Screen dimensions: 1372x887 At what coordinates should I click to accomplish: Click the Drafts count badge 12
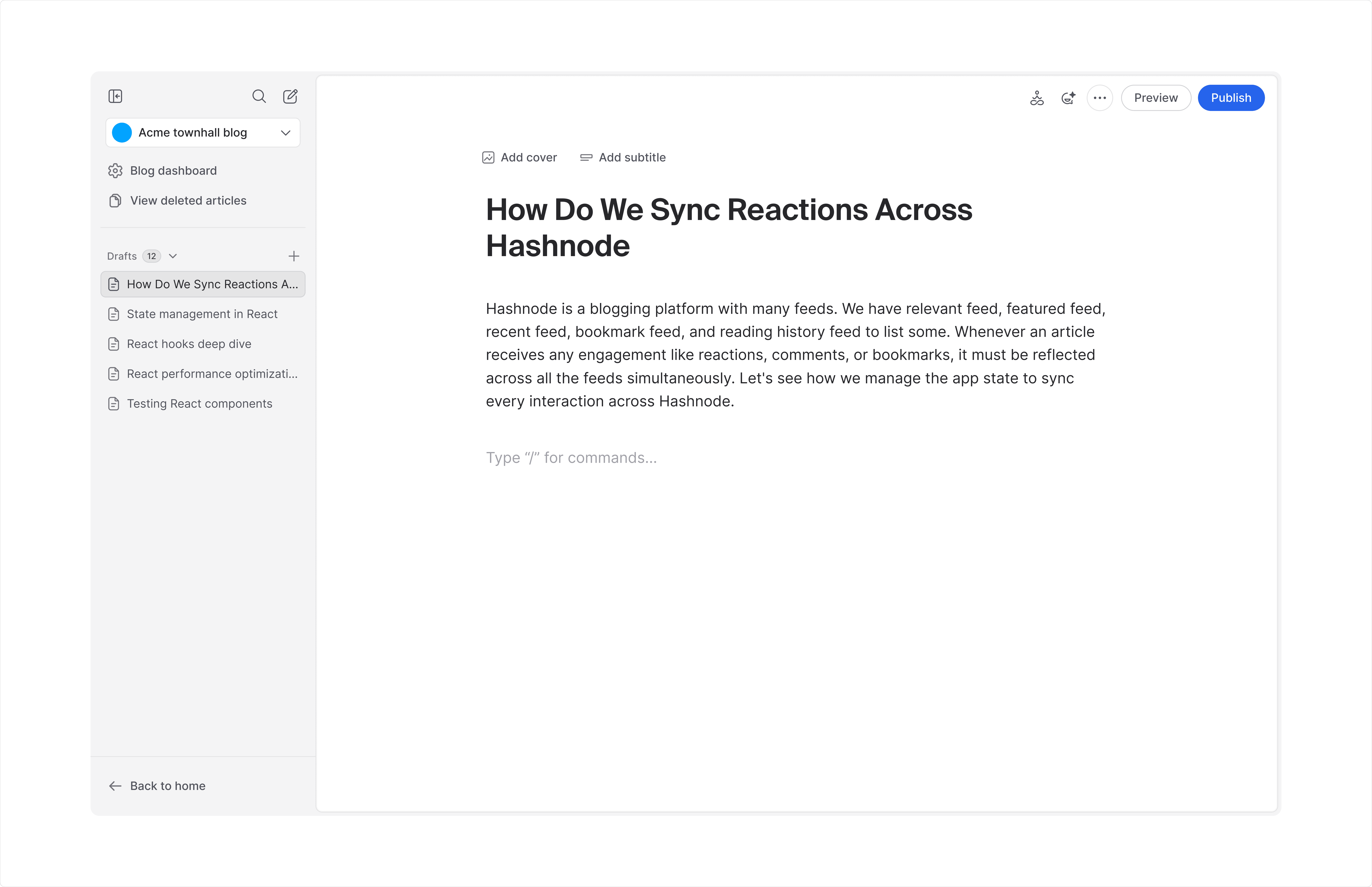[x=151, y=256]
